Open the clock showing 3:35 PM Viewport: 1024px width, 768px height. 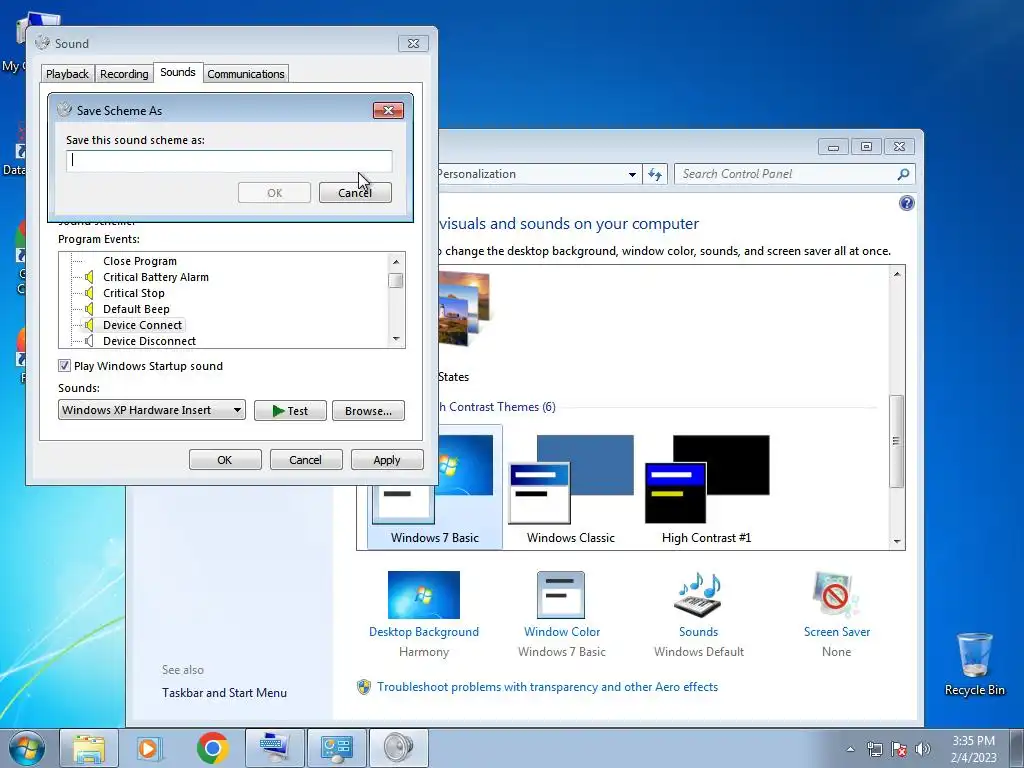coord(973,749)
